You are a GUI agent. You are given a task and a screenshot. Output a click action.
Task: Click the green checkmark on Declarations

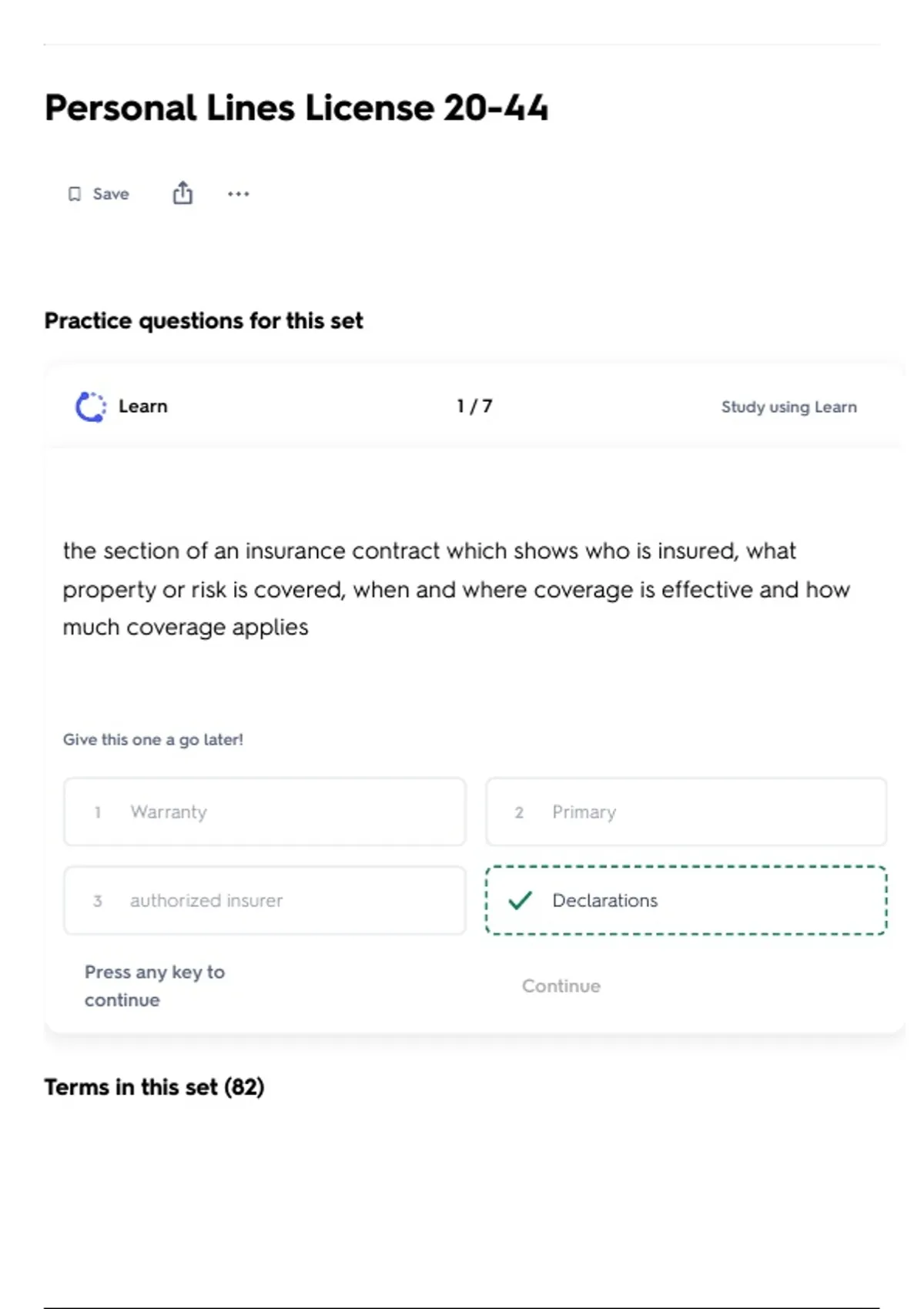tap(521, 900)
